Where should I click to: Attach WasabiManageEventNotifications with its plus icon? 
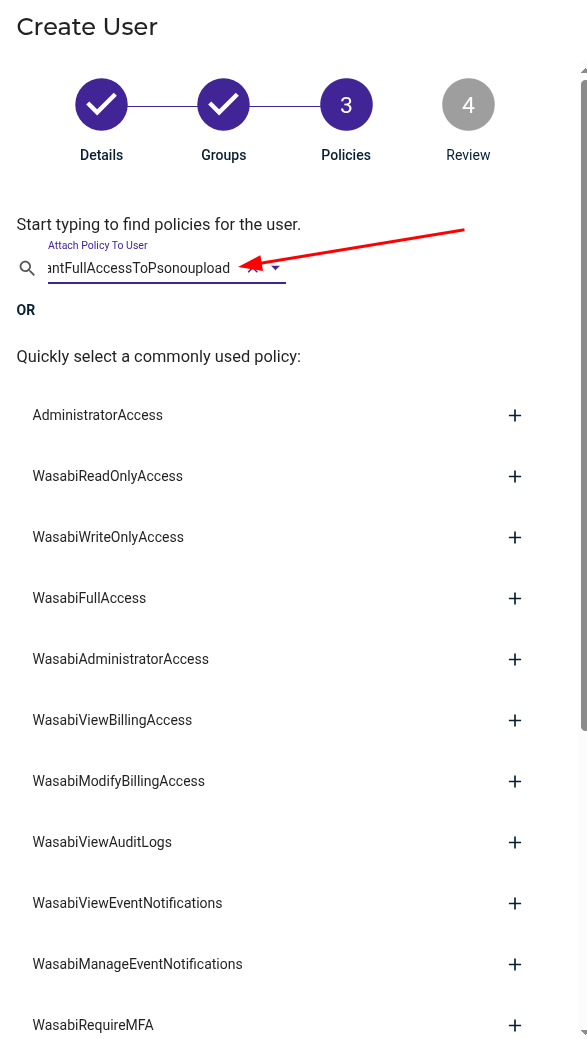(x=515, y=964)
